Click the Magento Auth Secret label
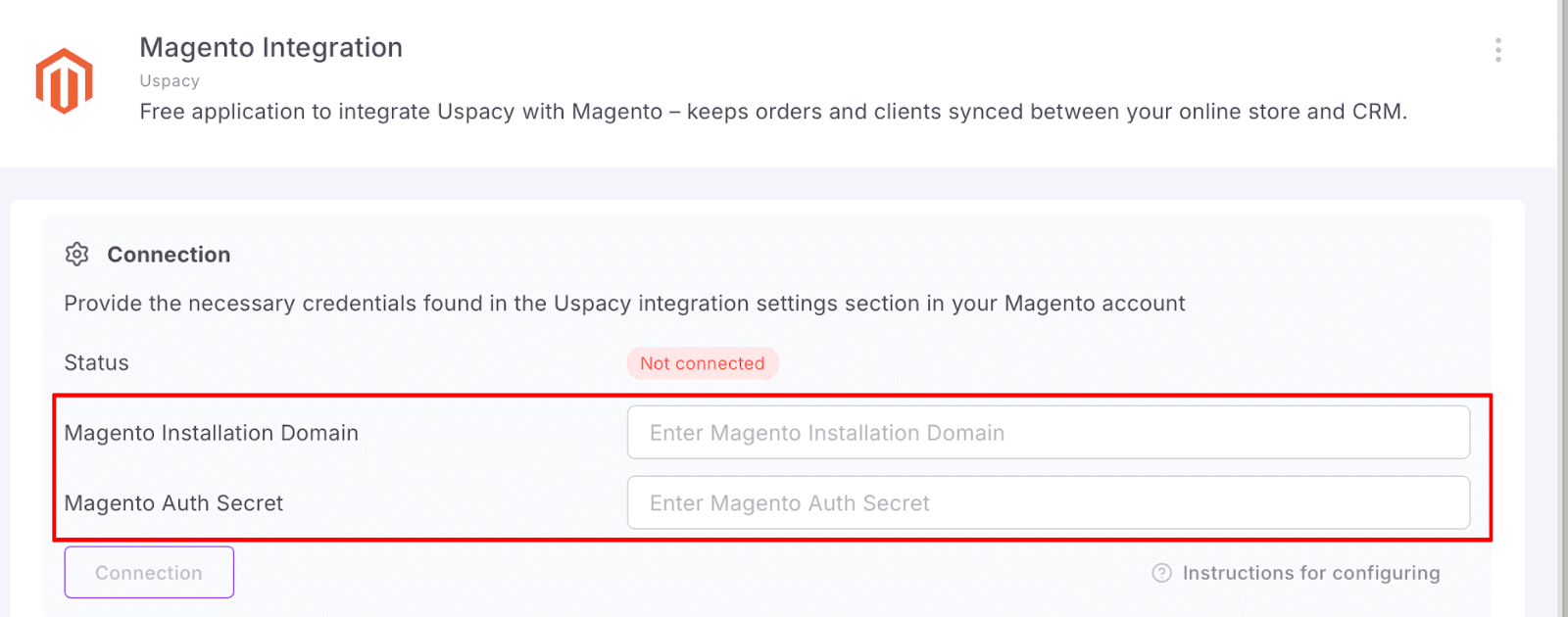The image size is (1568, 617). (x=173, y=503)
